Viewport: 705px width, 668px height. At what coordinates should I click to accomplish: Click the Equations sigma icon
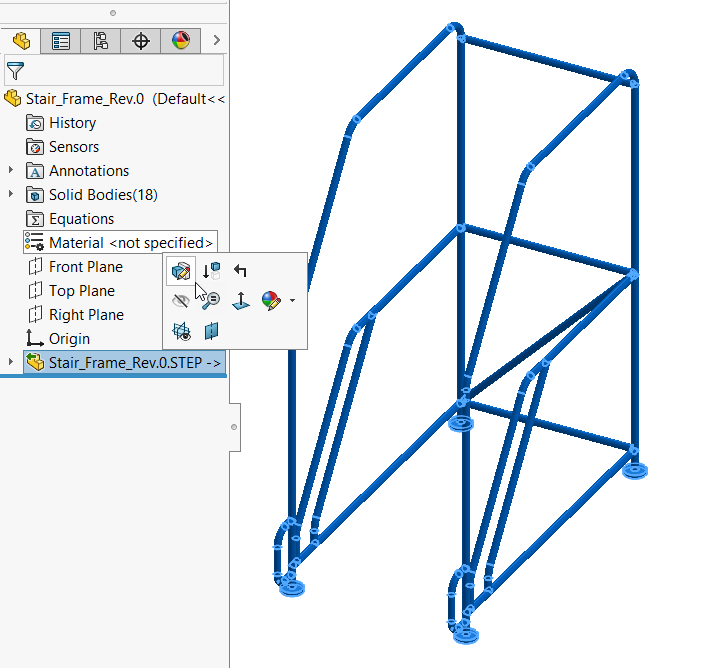[x=35, y=219]
